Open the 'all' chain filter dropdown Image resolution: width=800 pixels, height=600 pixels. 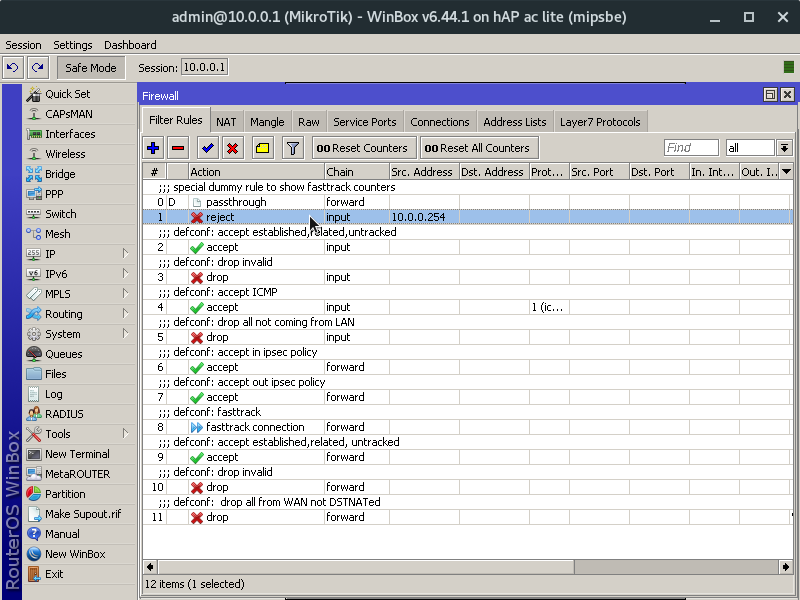(784, 148)
